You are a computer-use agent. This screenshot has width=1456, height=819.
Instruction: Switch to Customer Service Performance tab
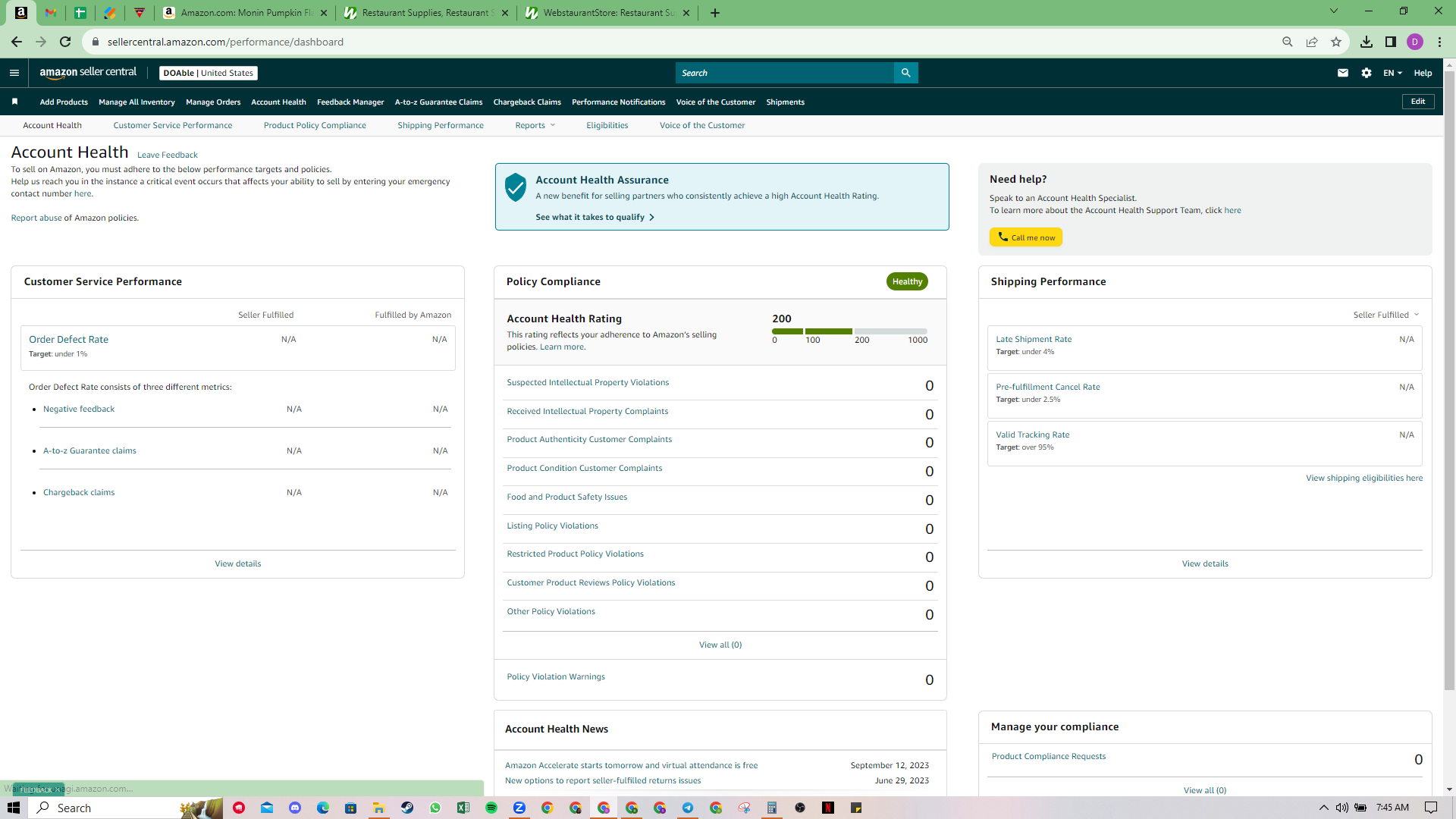tap(173, 126)
